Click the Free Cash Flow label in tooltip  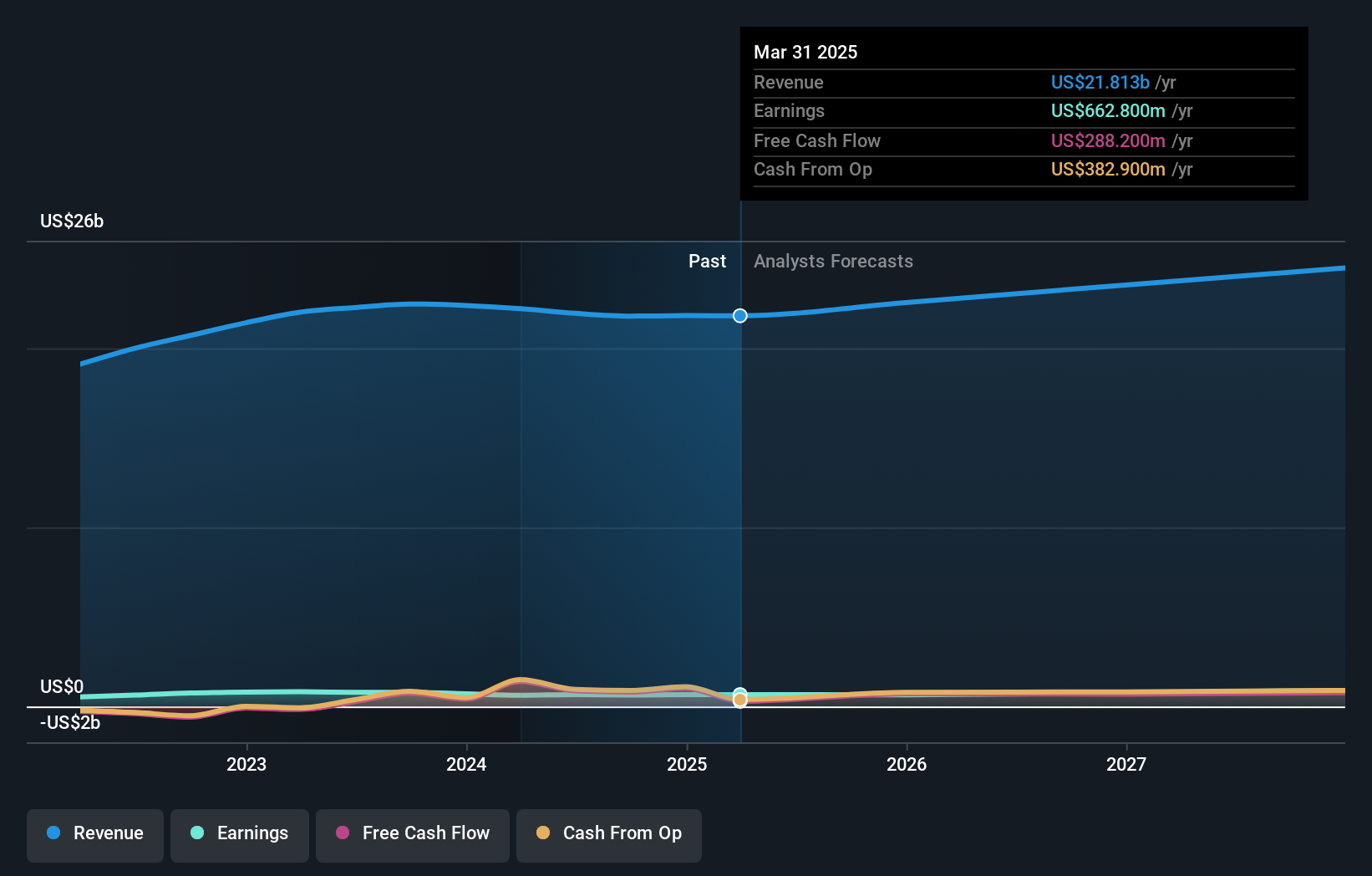[817, 140]
